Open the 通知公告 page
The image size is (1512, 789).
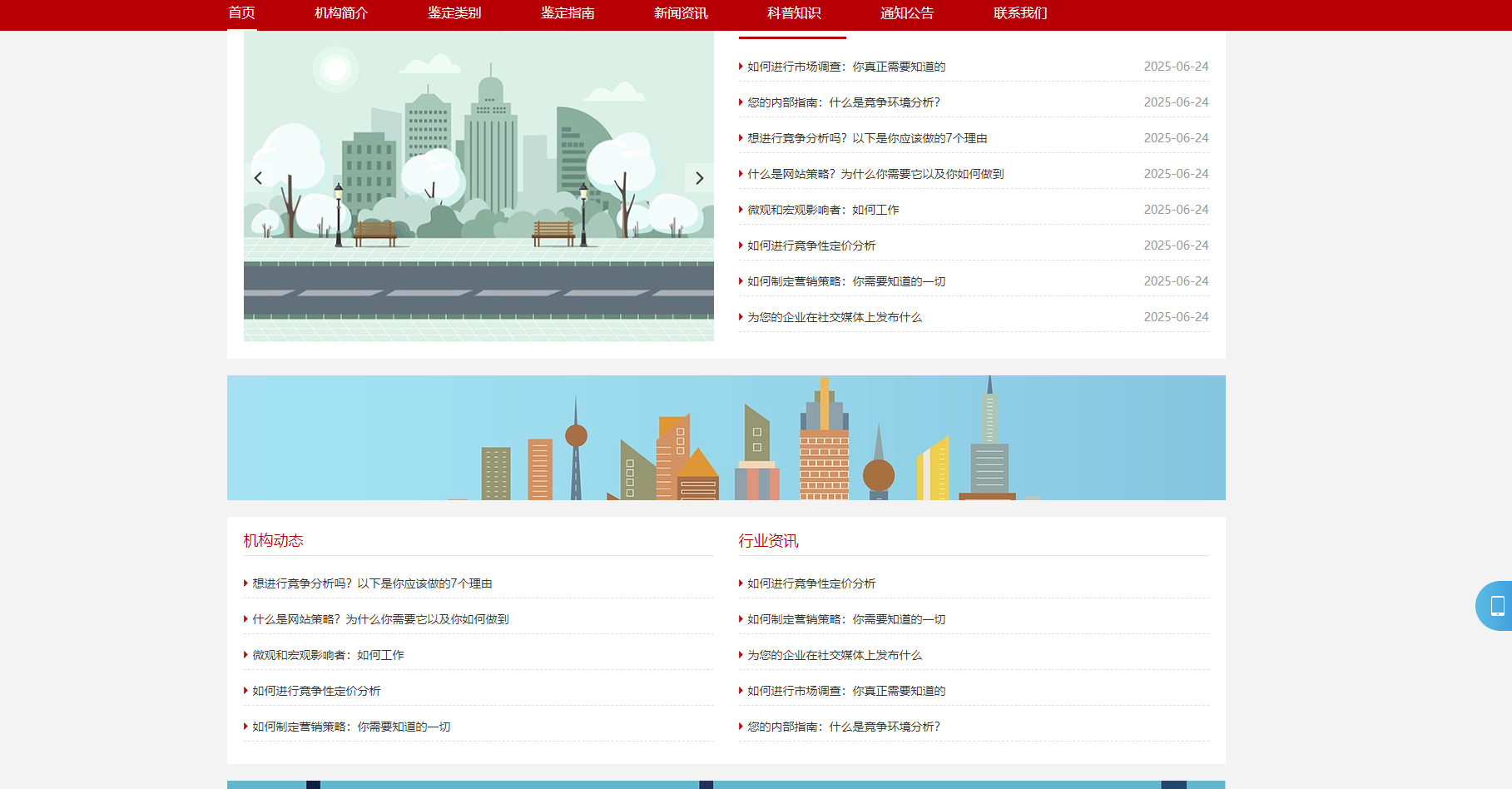907,13
